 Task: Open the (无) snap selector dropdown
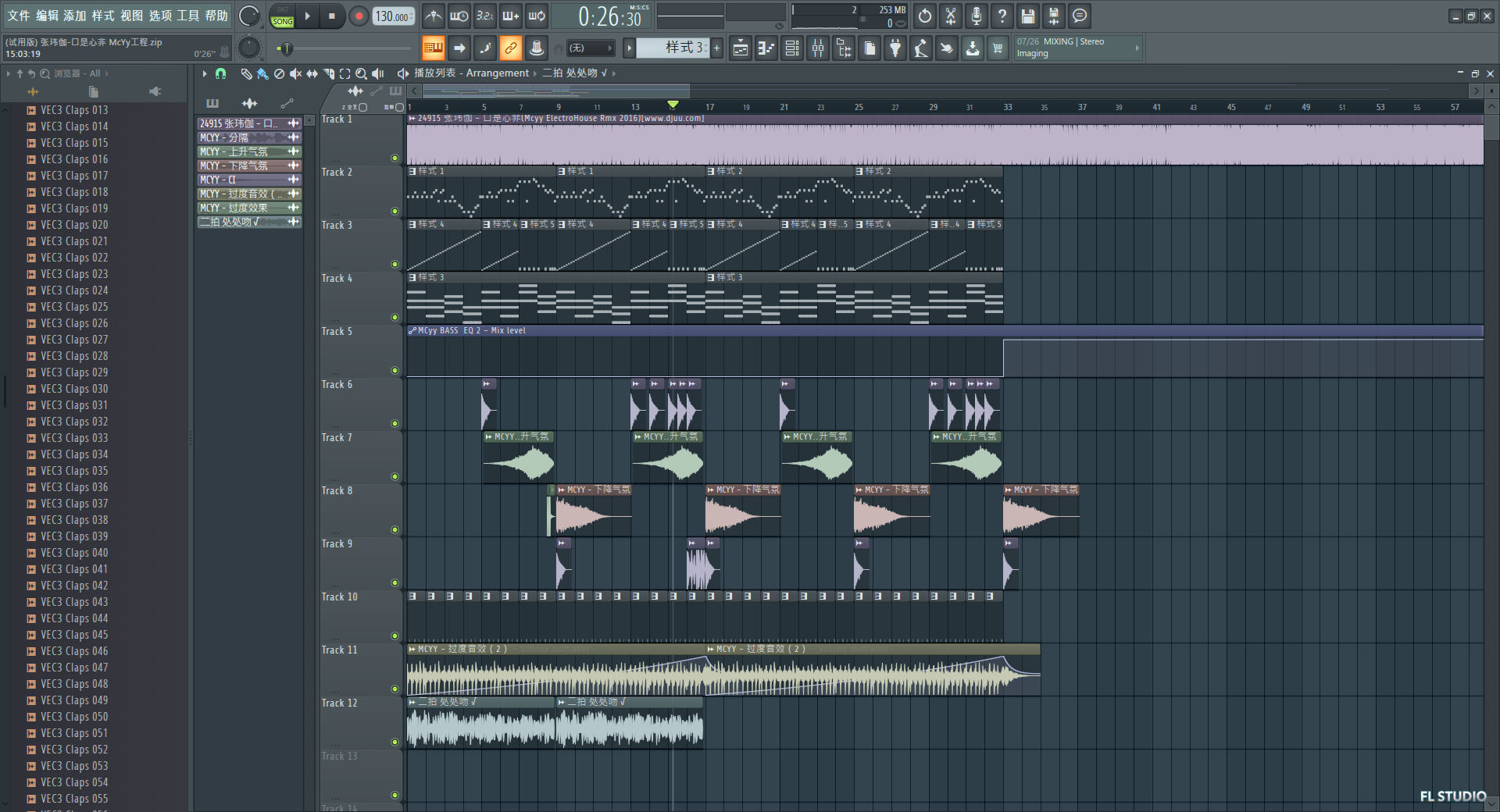point(590,48)
